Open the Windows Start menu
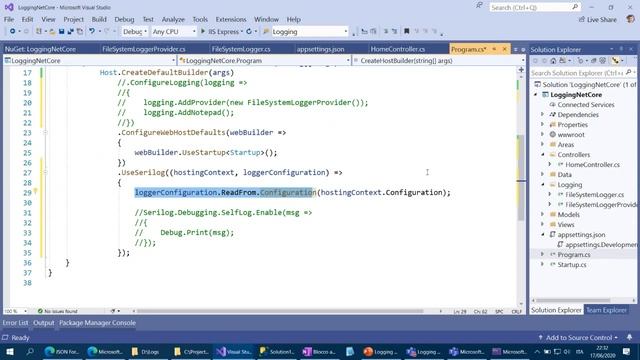The width and height of the screenshot is (640, 360). click(9, 351)
